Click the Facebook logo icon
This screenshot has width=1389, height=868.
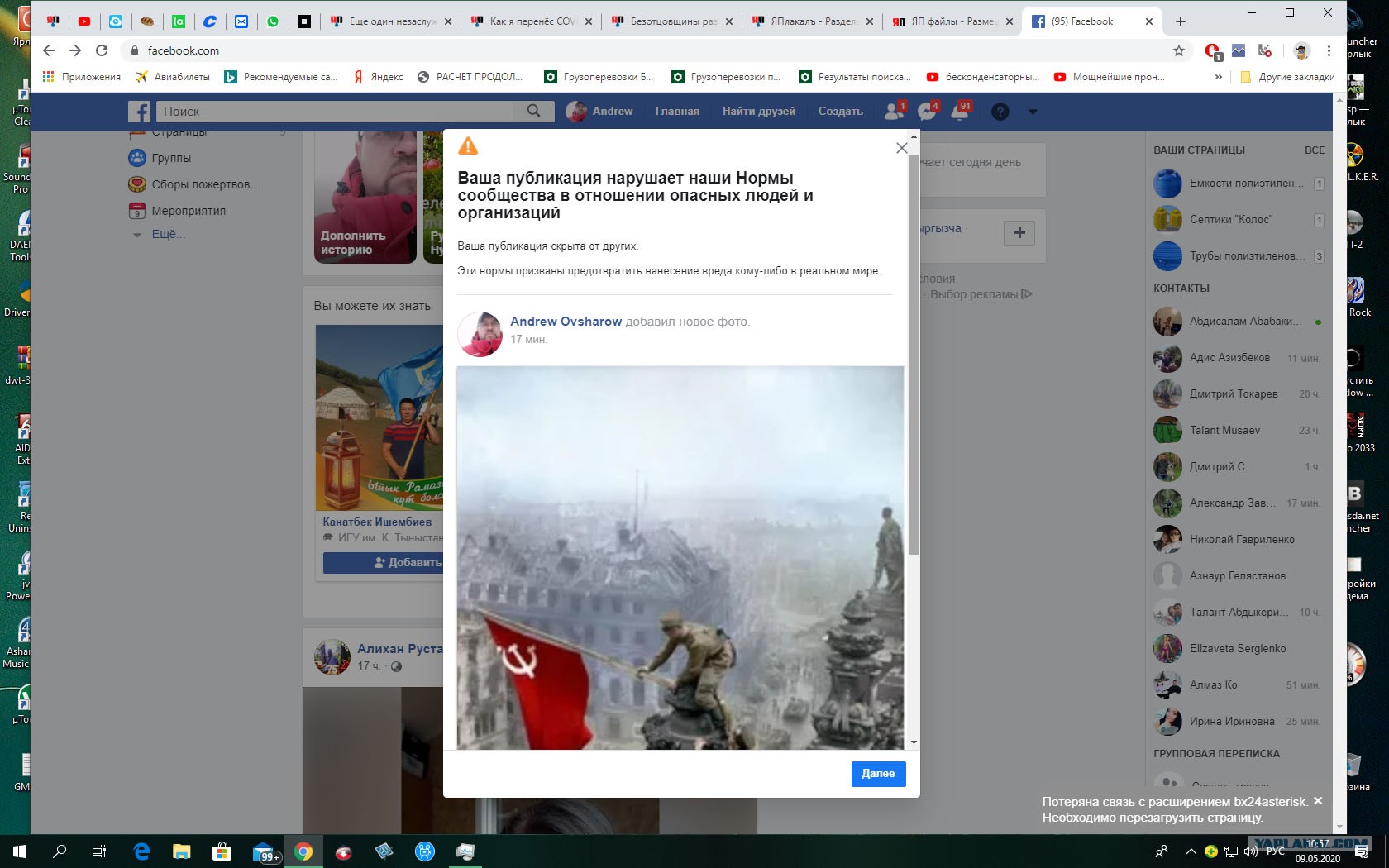coord(139,112)
